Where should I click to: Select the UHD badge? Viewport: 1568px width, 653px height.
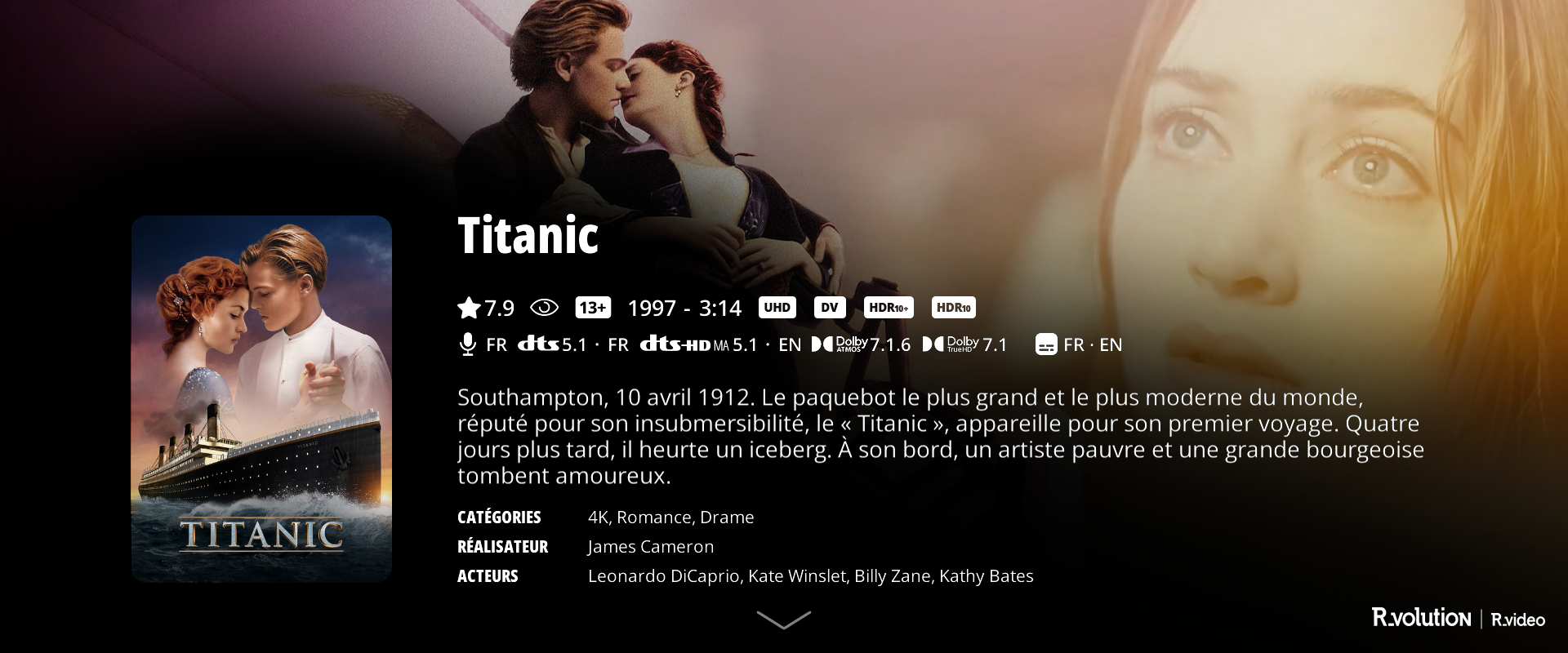pos(777,308)
